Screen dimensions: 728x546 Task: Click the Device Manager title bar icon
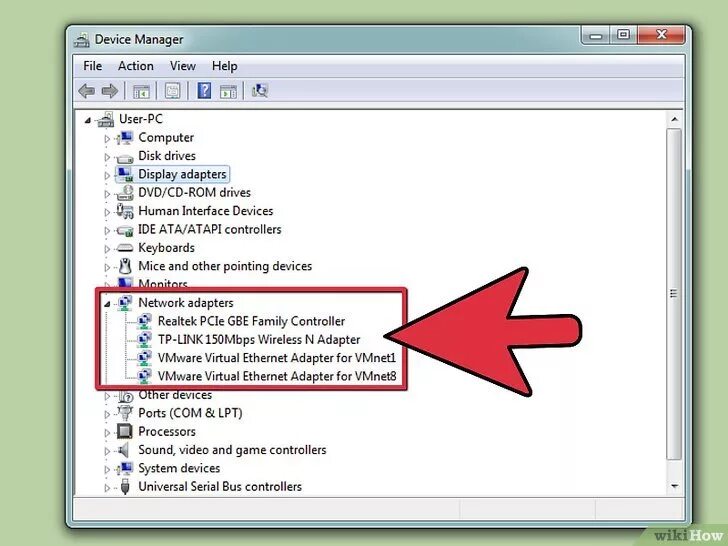(82, 40)
